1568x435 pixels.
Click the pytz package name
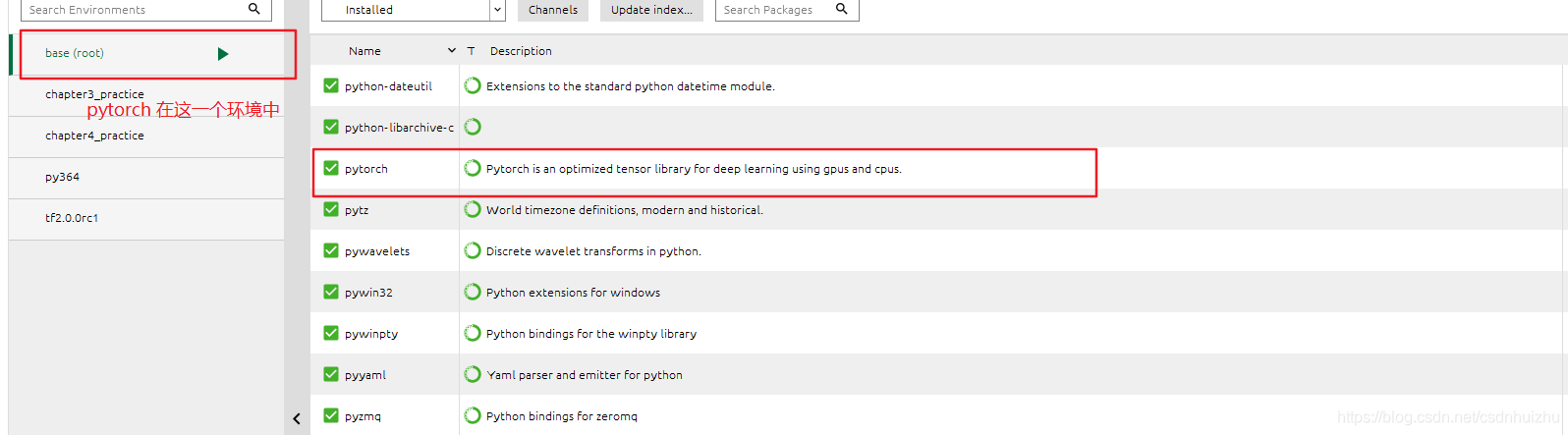coord(357,210)
